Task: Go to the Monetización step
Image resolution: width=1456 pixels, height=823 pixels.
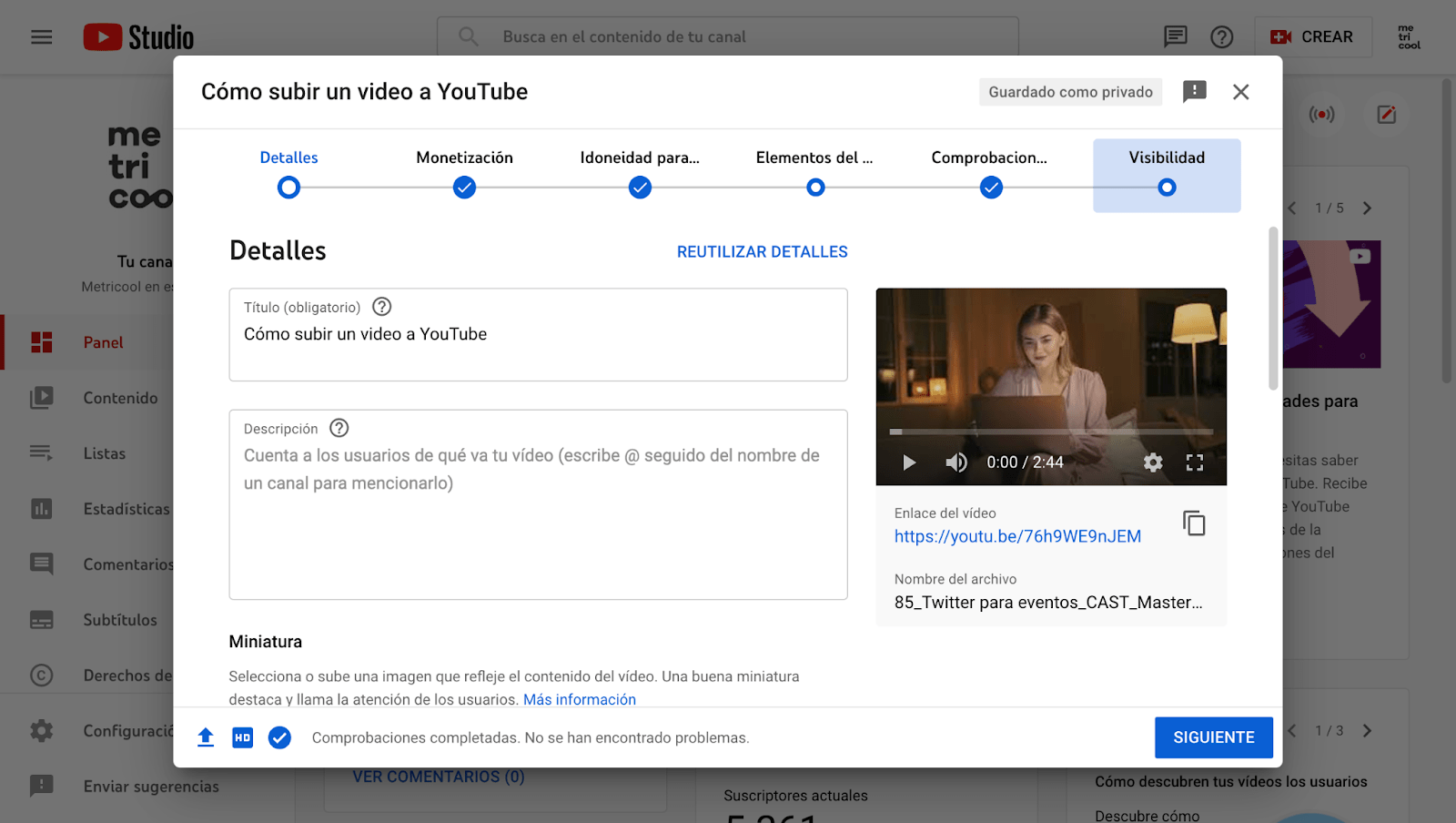Action: tap(464, 172)
